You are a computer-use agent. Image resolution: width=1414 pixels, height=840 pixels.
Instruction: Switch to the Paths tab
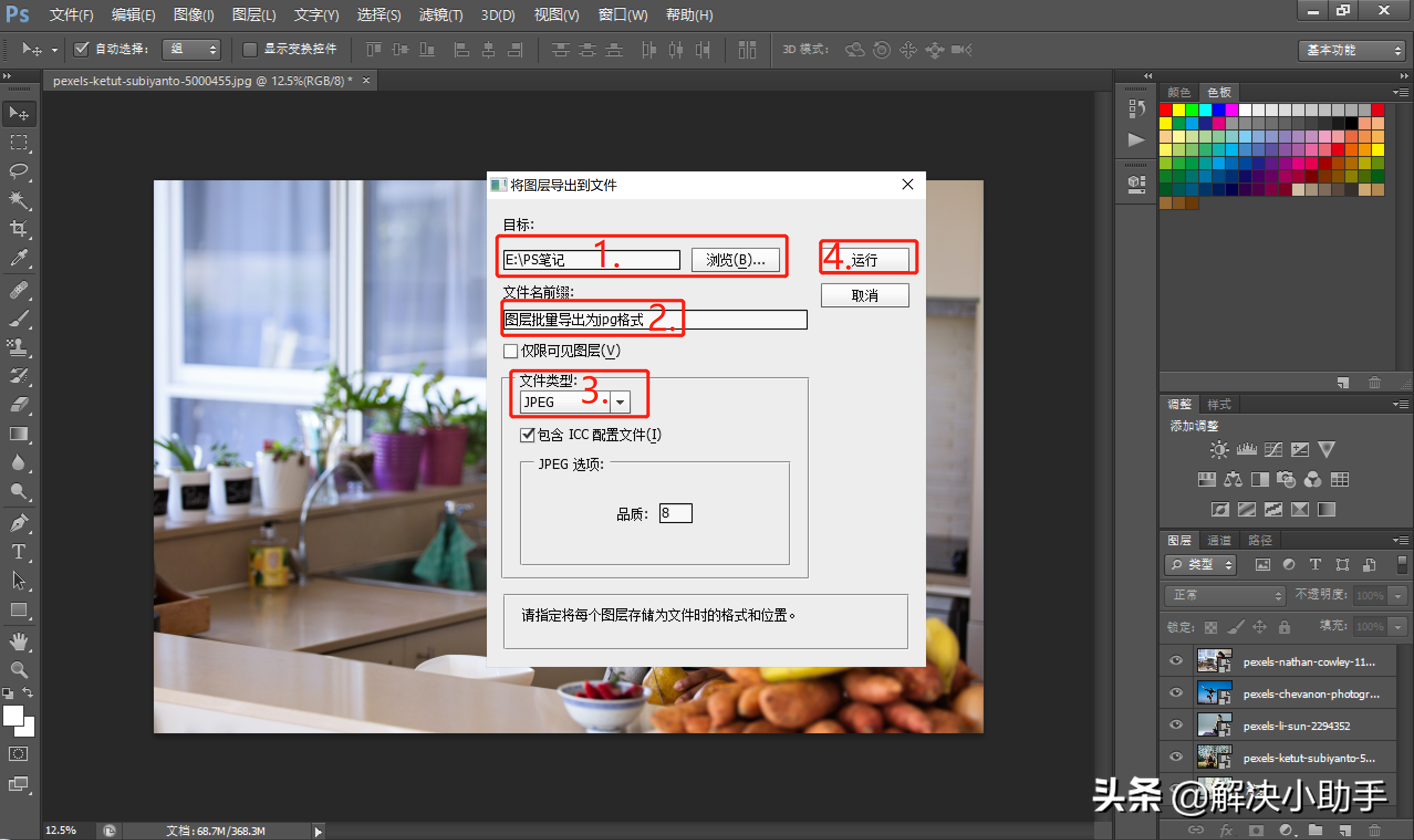pyautogui.click(x=1260, y=541)
